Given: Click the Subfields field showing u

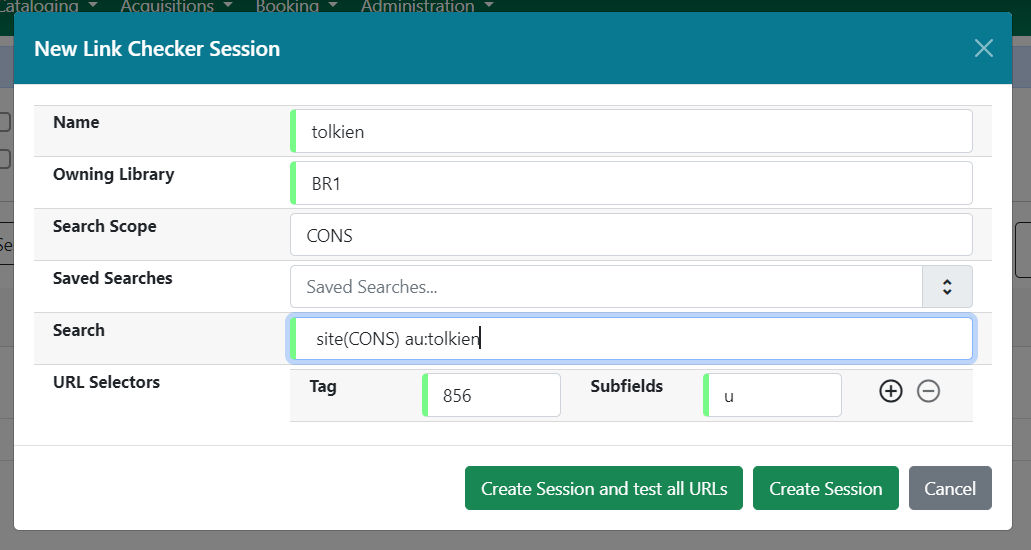Looking at the screenshot, I should [x=772, y=395].
